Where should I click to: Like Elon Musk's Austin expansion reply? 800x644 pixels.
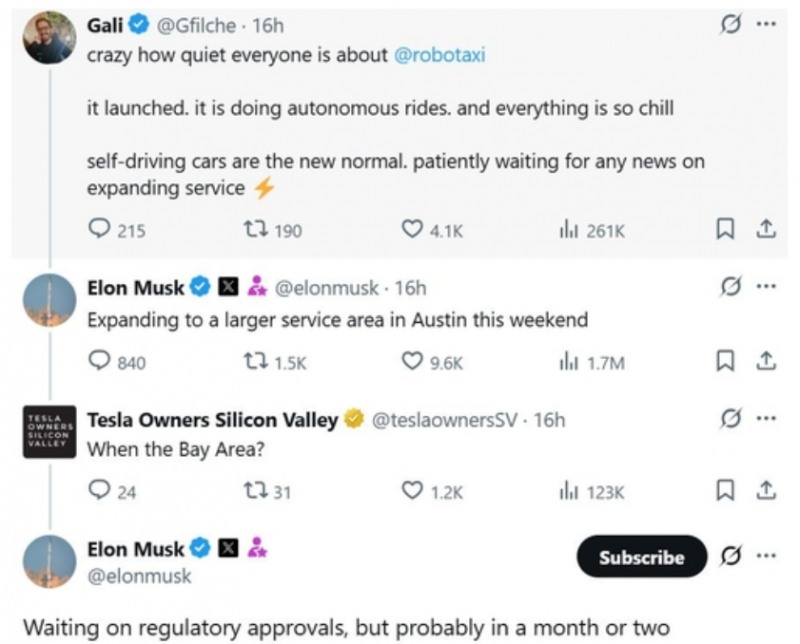[x=411, y=362]
